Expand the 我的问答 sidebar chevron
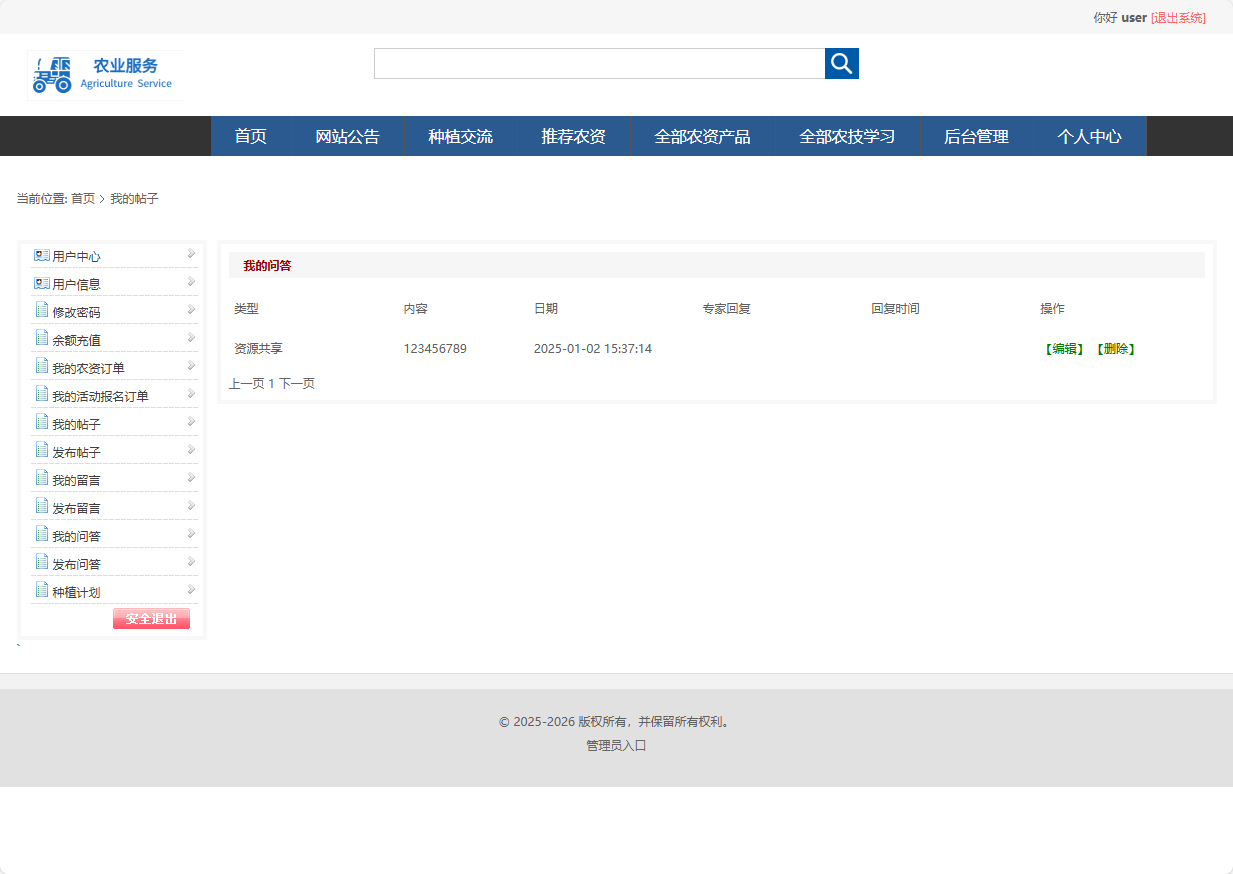This screenshot has height=874, width=1233. tap(189, 533)
